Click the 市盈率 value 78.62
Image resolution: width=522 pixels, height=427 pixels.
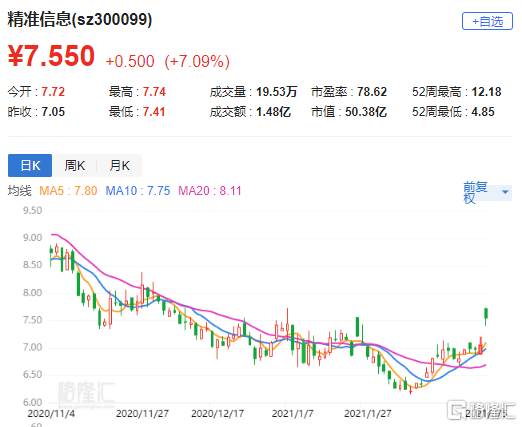tap(372, 92)
